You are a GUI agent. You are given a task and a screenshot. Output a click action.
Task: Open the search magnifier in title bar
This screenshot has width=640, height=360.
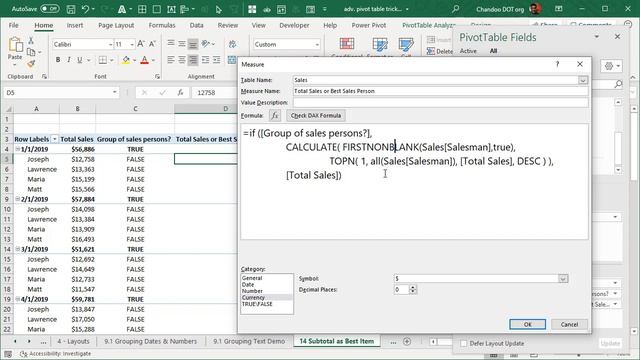(456, 9)
